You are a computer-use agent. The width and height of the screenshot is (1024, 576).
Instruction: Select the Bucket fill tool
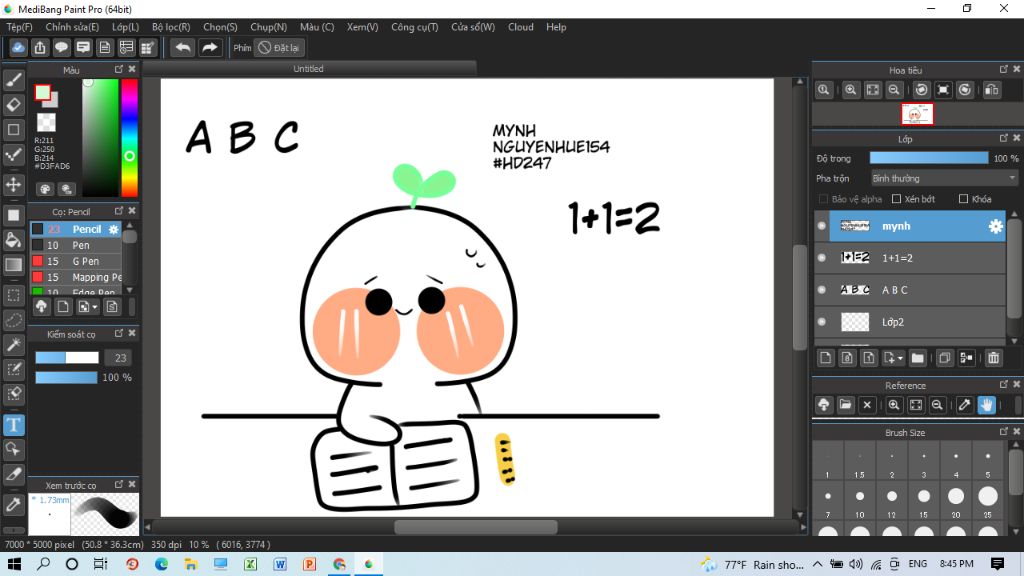pos(14,240)
